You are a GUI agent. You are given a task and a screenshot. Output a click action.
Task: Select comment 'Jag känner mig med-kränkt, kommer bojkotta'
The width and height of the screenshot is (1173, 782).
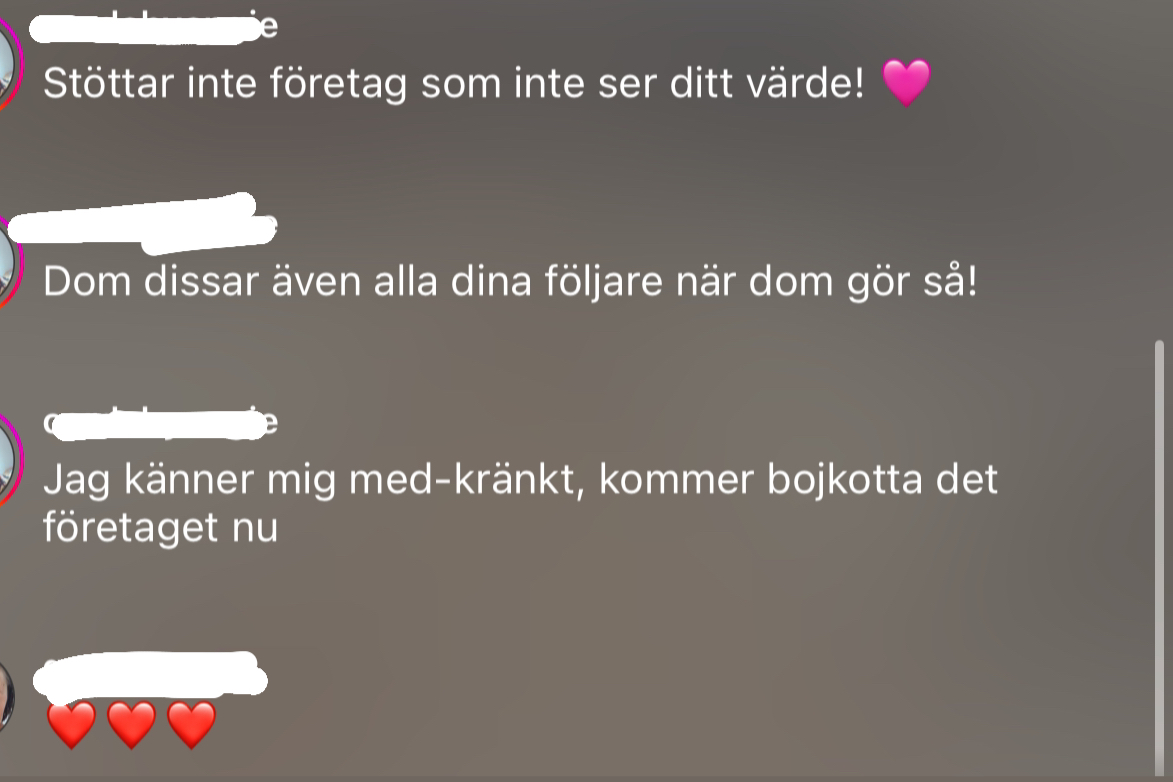pos(521,503)
